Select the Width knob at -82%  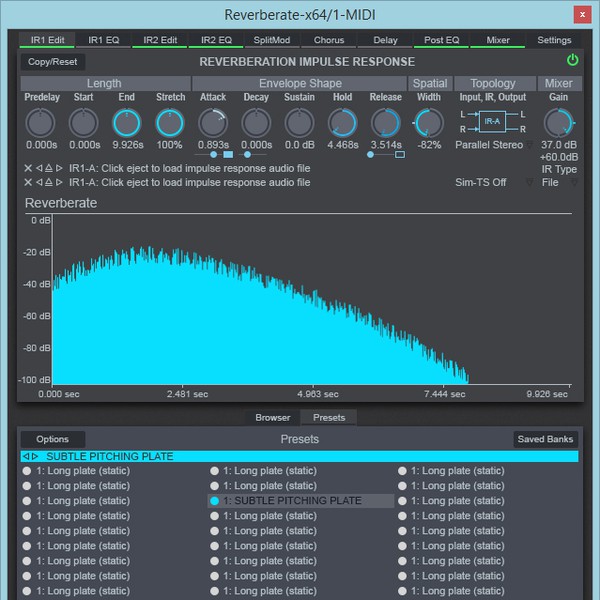tap(429, 123)
